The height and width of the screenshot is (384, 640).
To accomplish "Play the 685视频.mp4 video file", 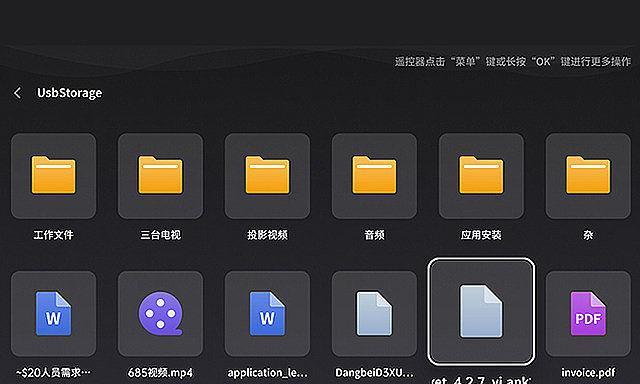I will click(x=160, y=314).
